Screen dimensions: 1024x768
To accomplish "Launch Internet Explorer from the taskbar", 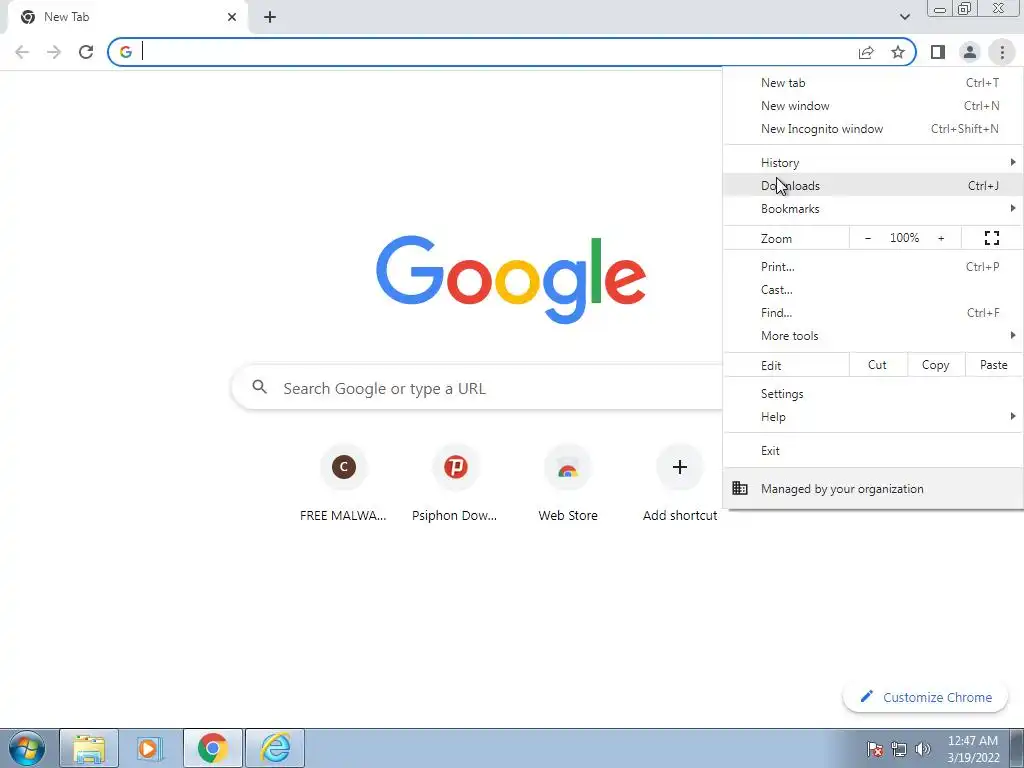I will [275, 748].
